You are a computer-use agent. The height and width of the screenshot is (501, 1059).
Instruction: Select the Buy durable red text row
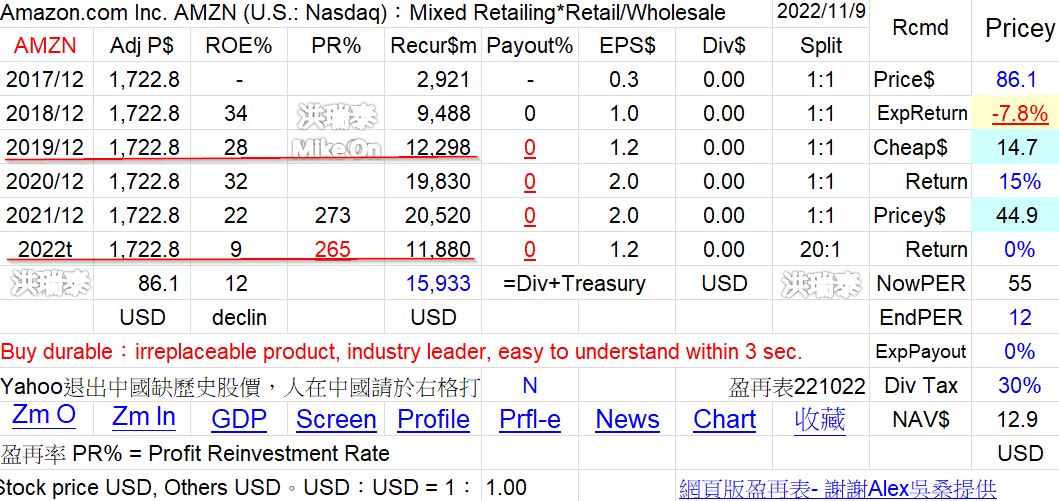401,351
